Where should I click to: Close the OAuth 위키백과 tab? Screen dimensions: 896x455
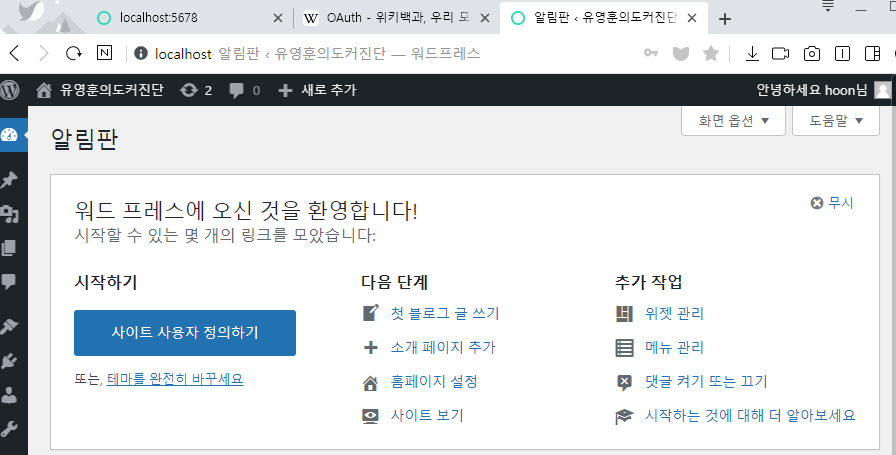coord(485,18)
